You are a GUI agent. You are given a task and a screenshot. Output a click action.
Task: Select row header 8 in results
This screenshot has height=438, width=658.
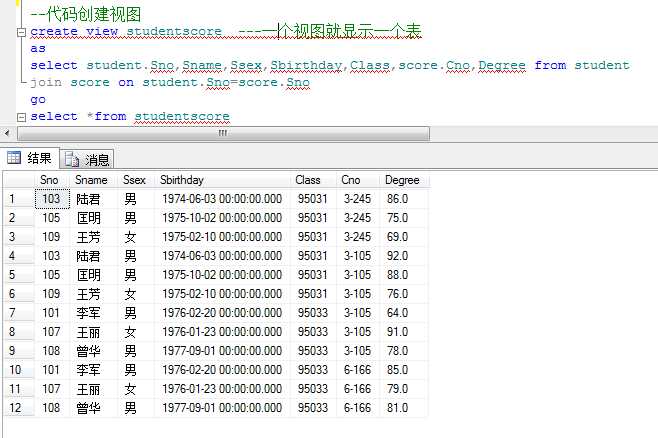coord(19,332)
